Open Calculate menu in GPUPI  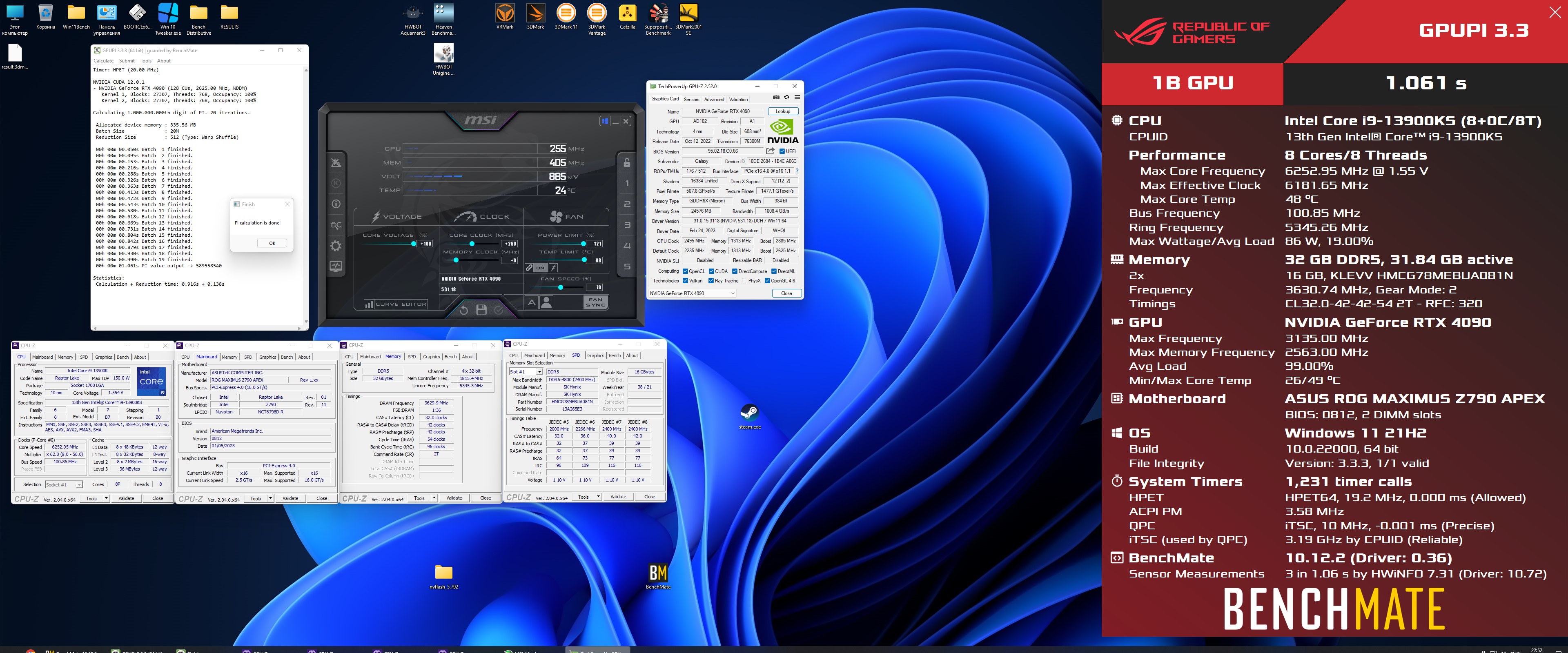(103, 61)
